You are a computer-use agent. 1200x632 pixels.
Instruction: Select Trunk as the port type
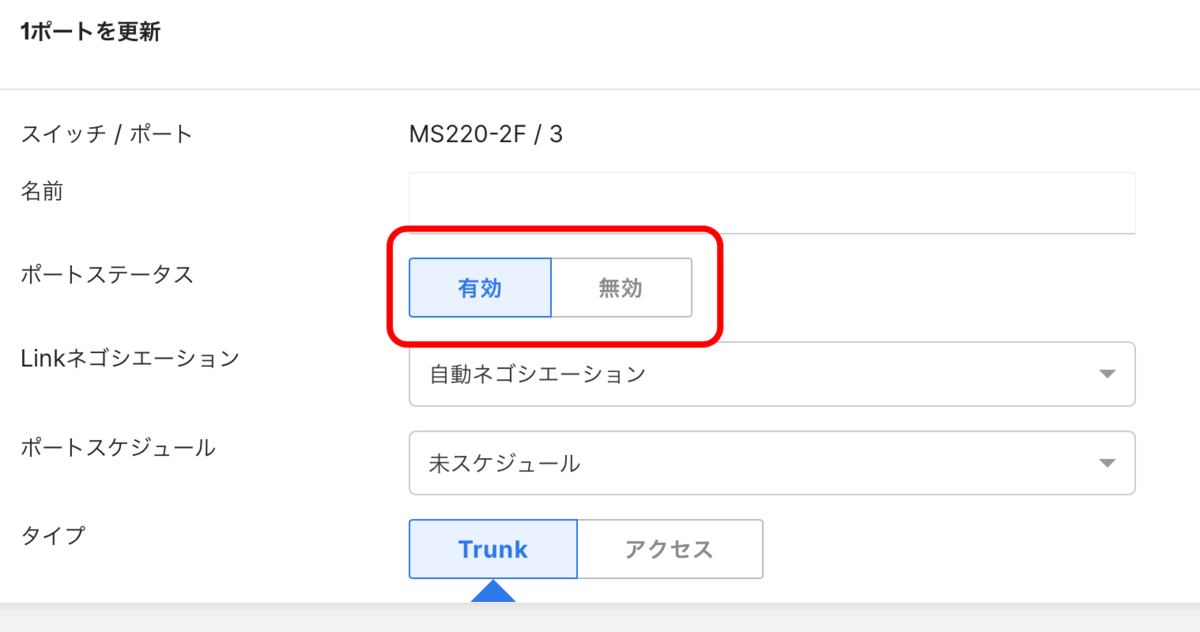coord(492,548)
